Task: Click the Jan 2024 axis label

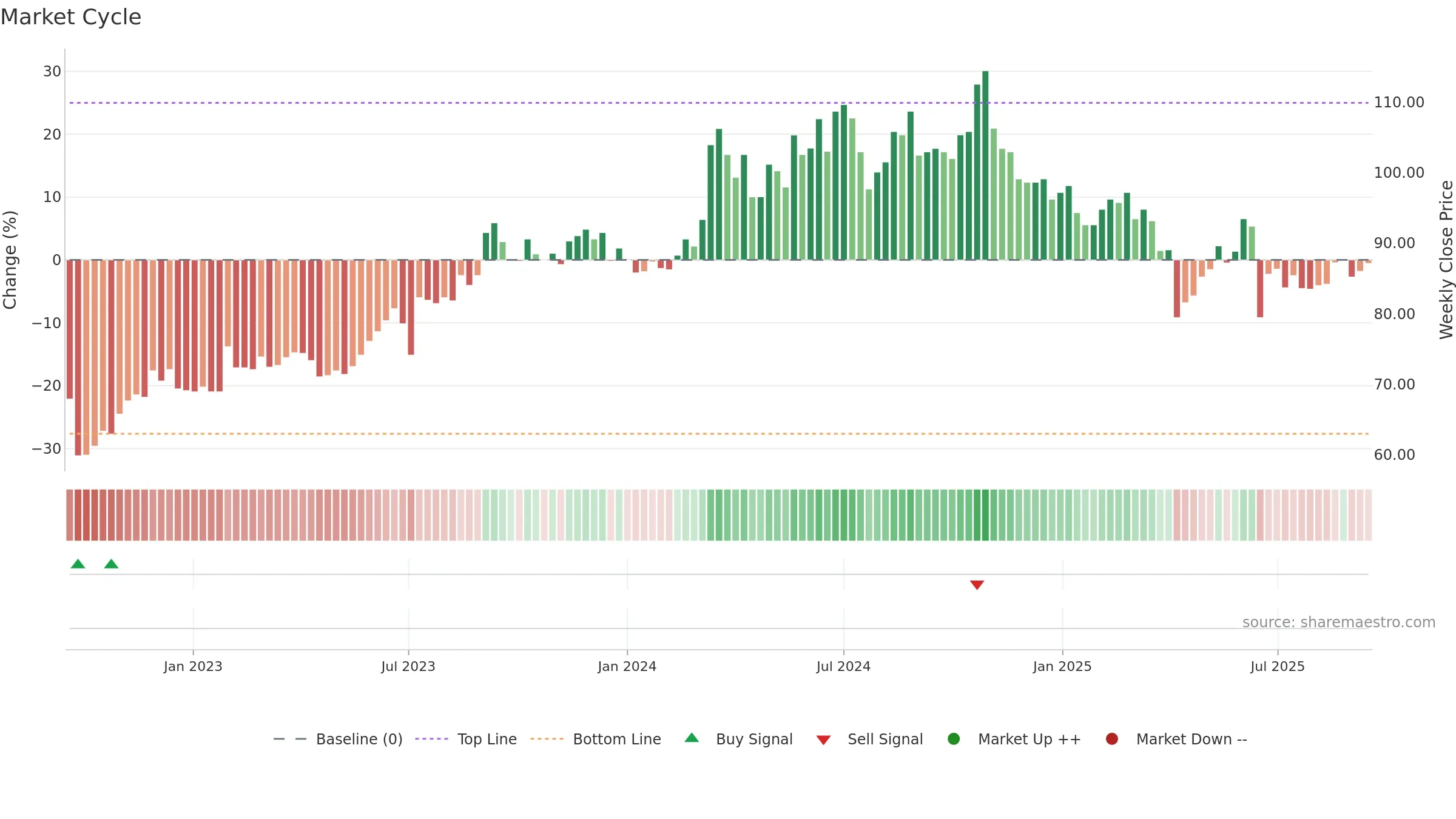Action: point(627,667)
